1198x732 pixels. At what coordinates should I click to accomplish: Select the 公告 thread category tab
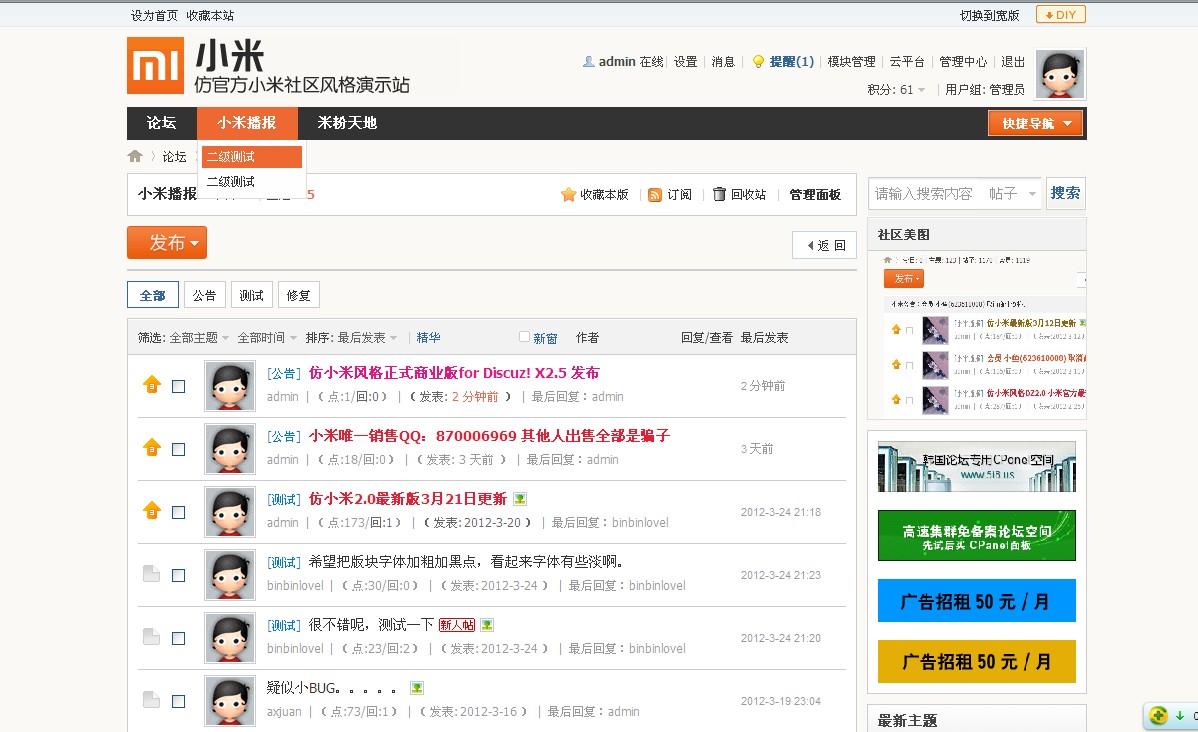coord(204,295)
